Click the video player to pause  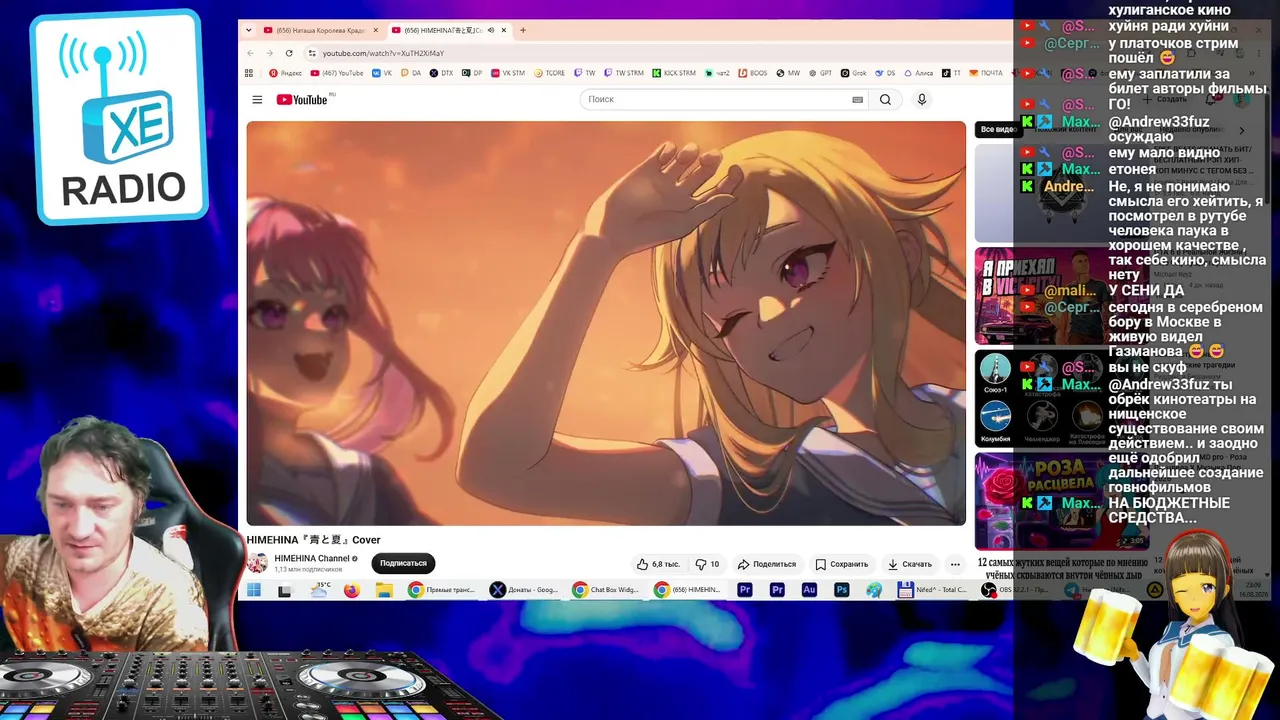[606, 323]
